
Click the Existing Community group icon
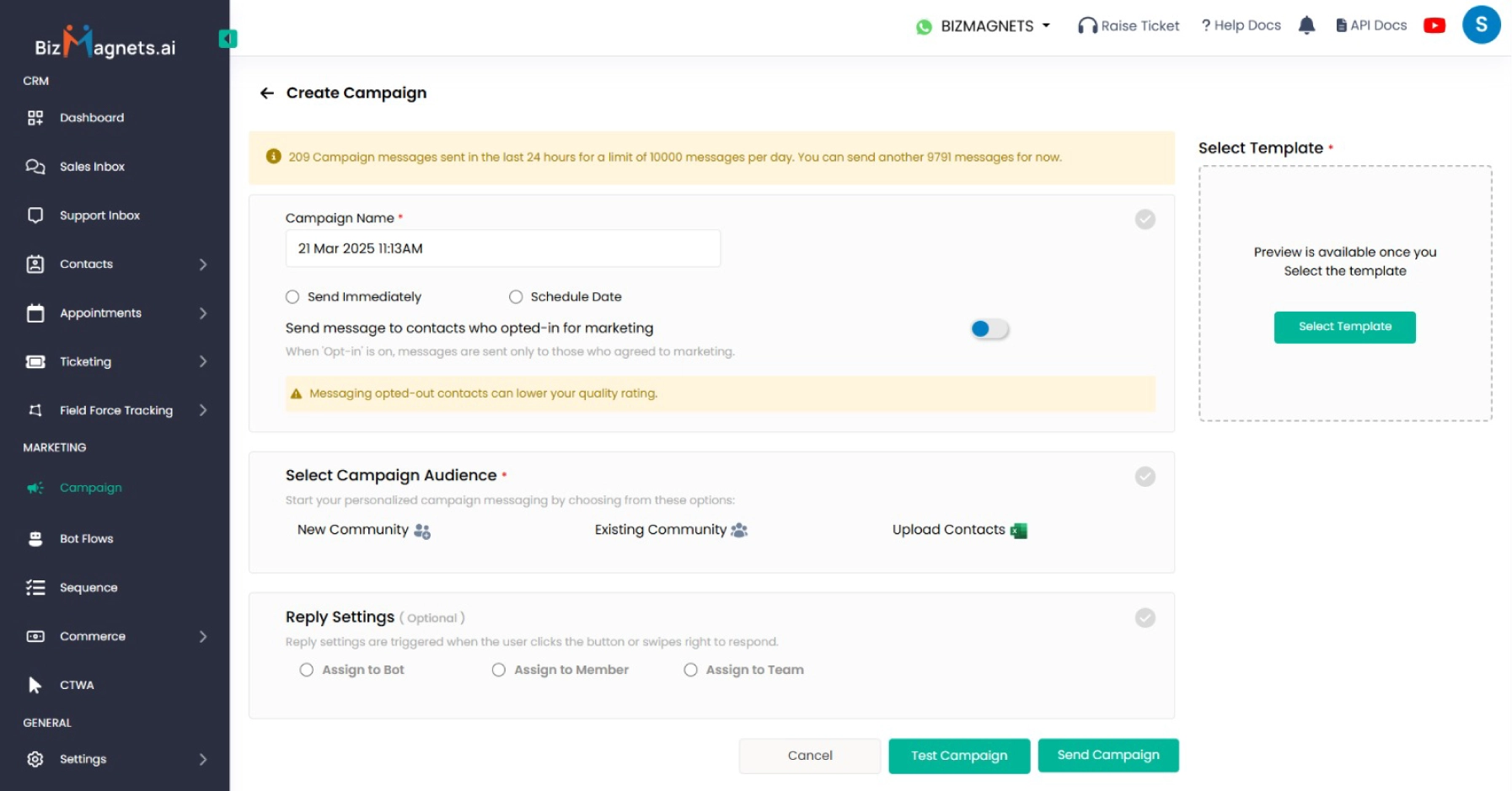click(x=739, y=530)
